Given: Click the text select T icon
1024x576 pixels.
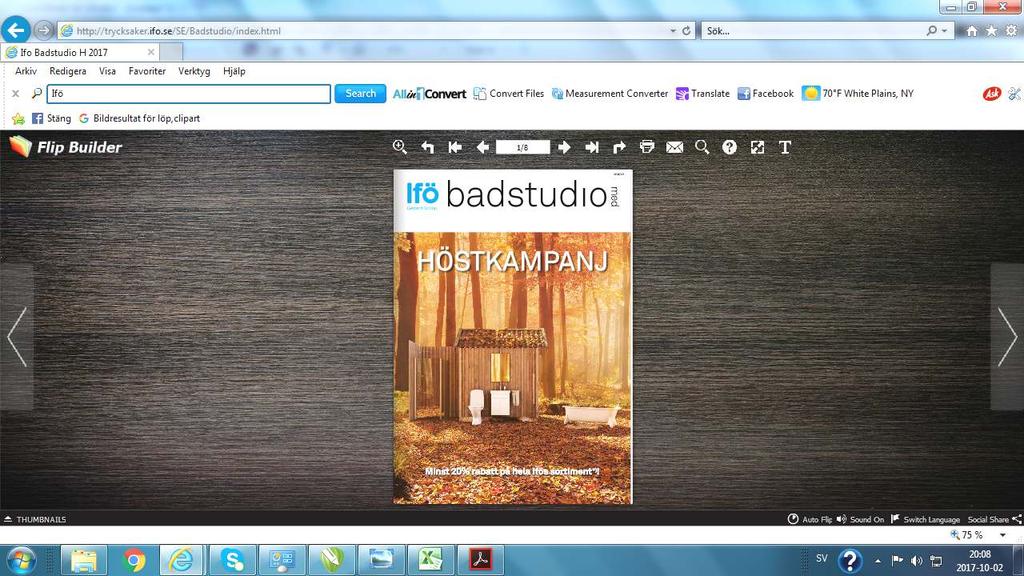Looking at the screenshot, I should tap(785, 147).
